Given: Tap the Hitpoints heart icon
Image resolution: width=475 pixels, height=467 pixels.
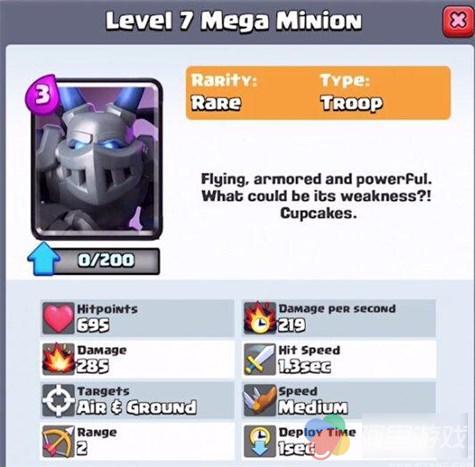Looking at the screenshot, I should (x=58, y=318).
